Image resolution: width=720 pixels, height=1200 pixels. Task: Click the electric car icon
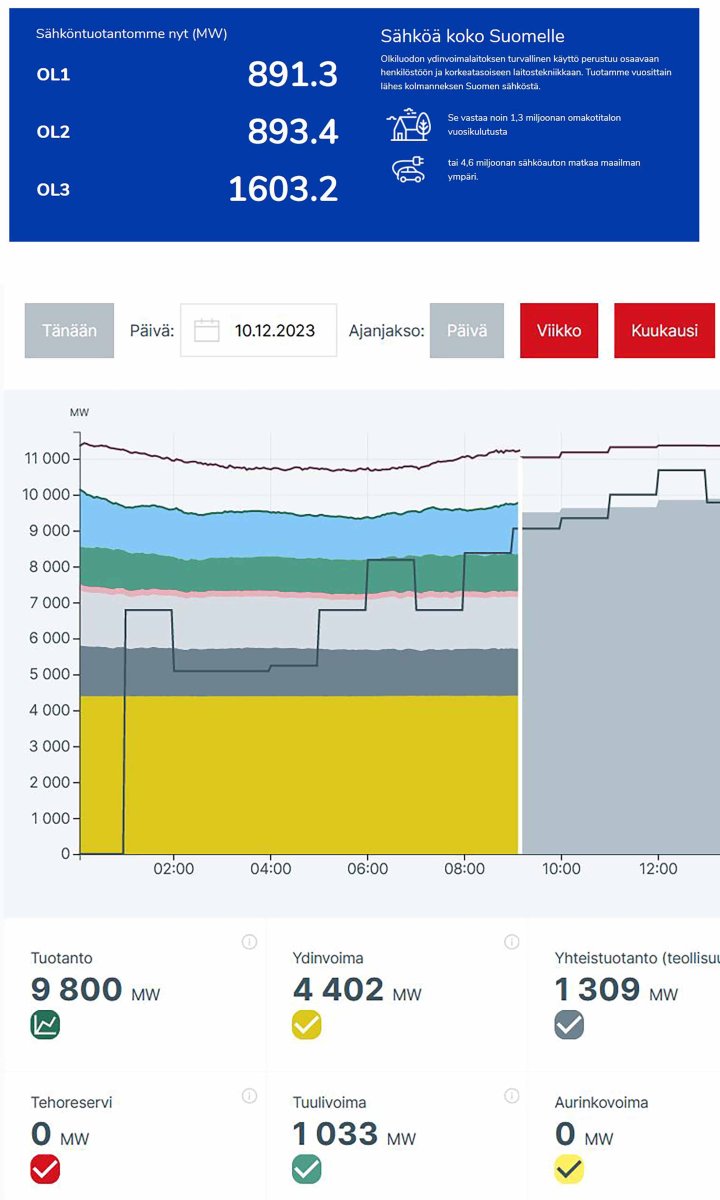pyautogui.click(x=408, y=171)
